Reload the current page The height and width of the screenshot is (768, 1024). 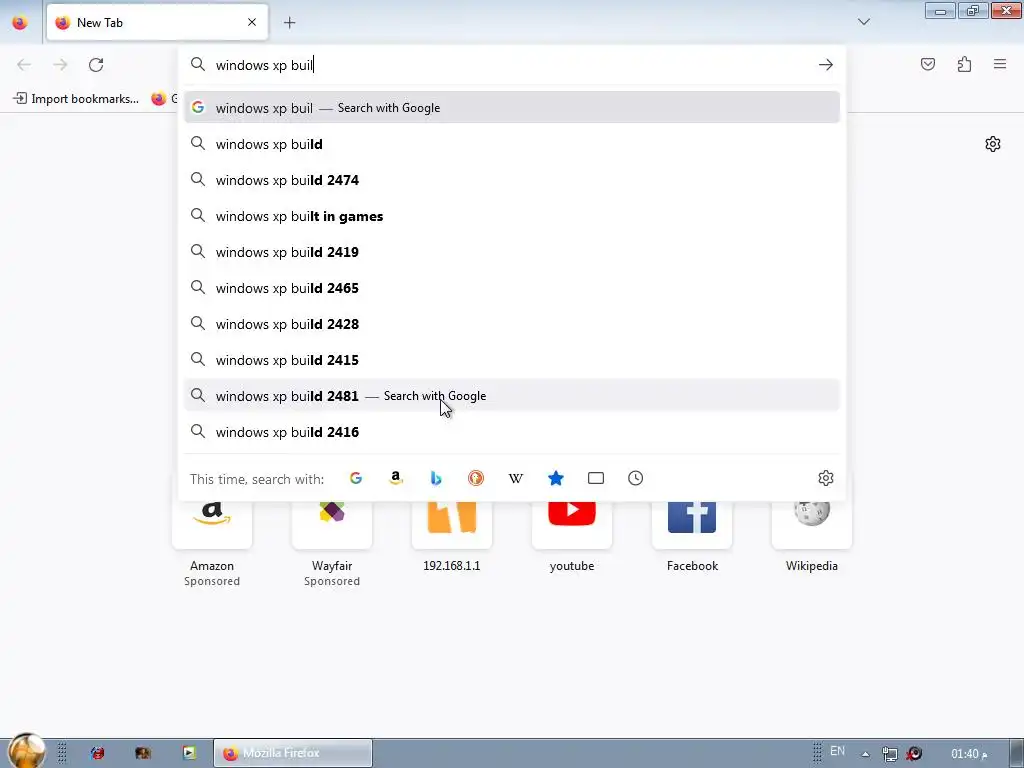point(96,65)
